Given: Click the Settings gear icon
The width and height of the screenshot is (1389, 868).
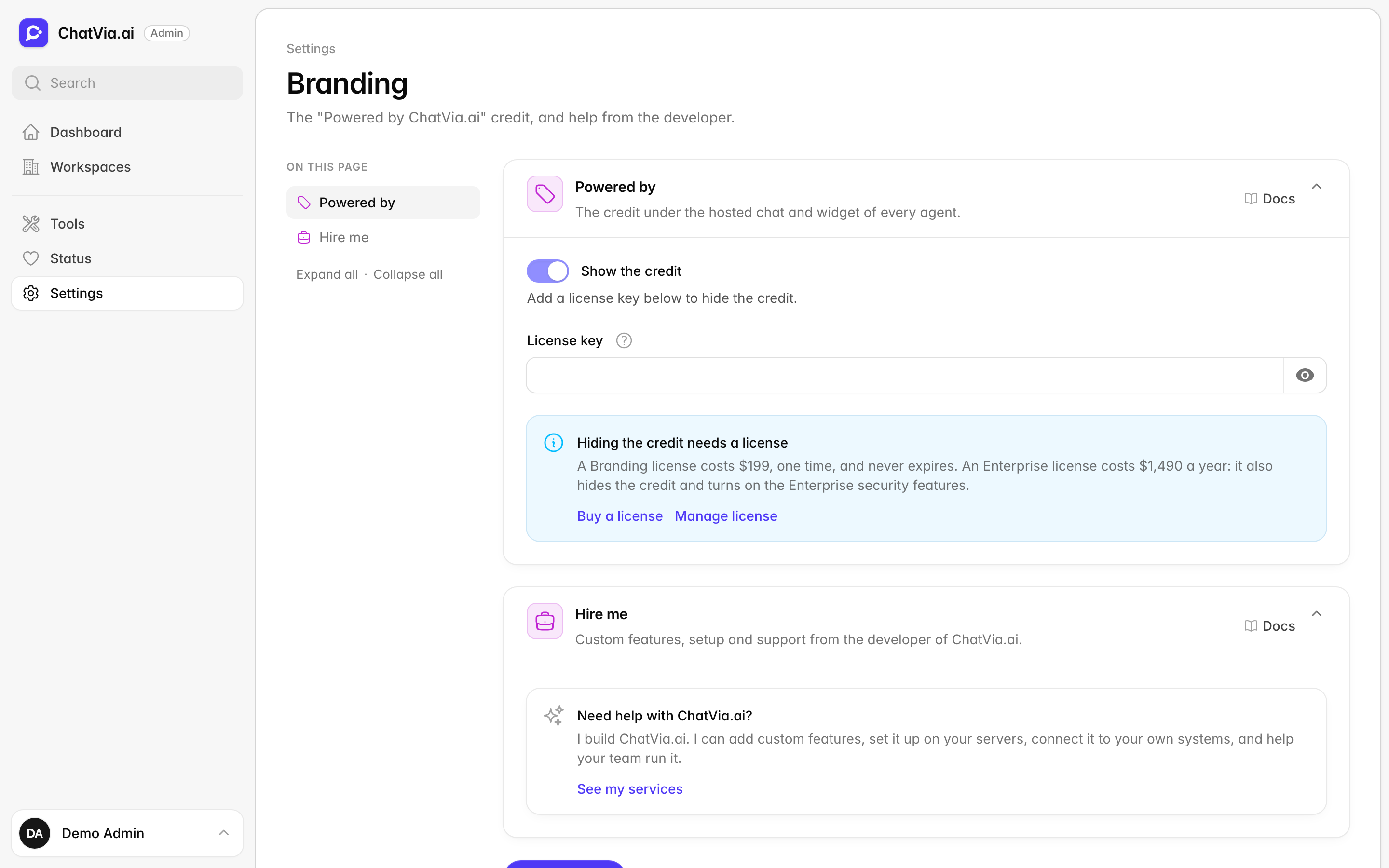Looking at the screenshot, I should tap(31, 293).
